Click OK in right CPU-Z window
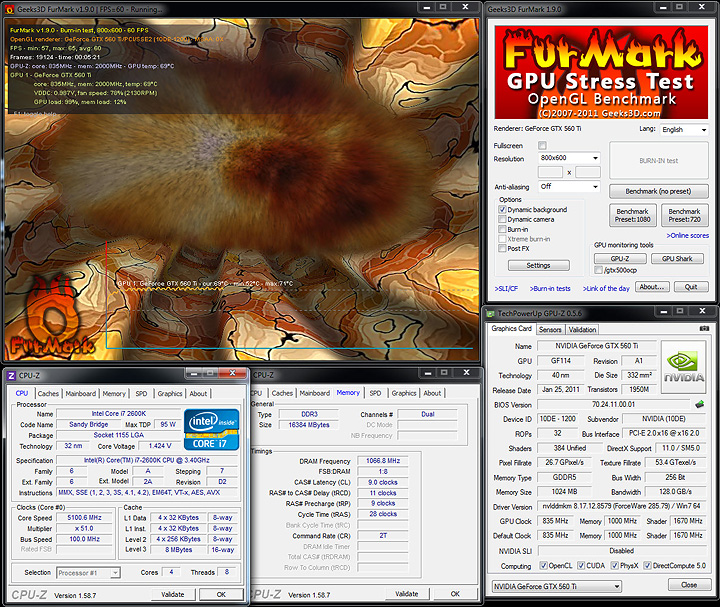This screenshot has width=720, height=607. click(x=455, y=594)
